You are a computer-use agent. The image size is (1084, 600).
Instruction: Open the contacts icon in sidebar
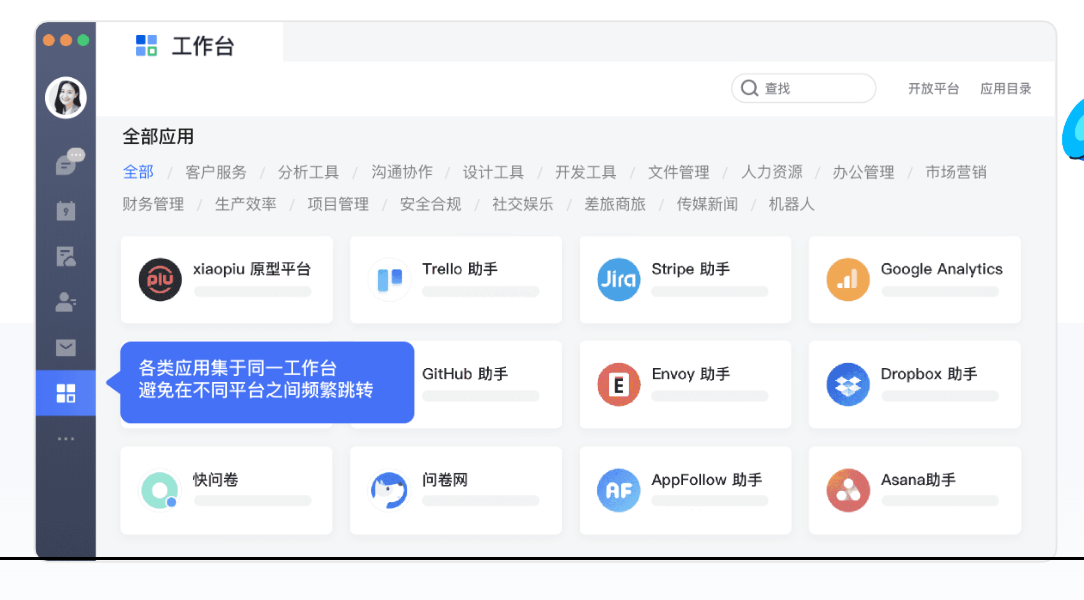[66, 302]
